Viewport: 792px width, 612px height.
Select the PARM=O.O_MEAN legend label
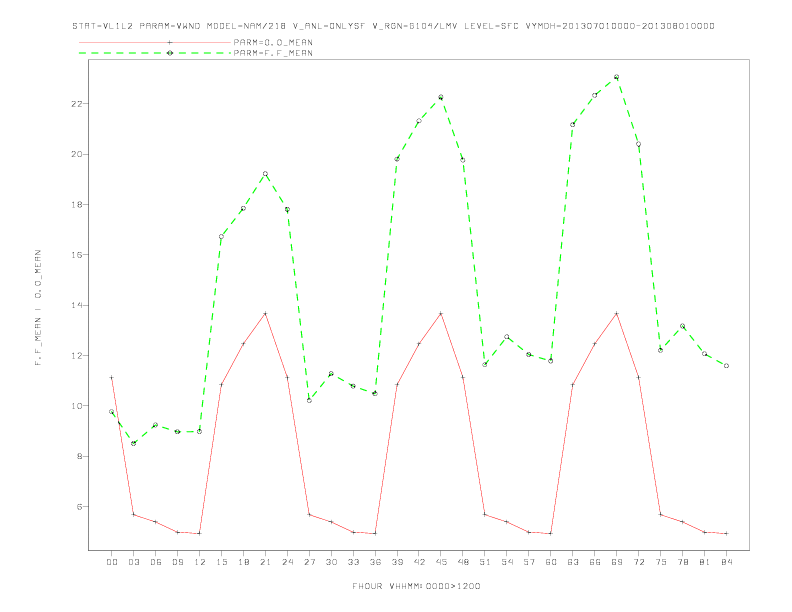(x=273, y=42)
